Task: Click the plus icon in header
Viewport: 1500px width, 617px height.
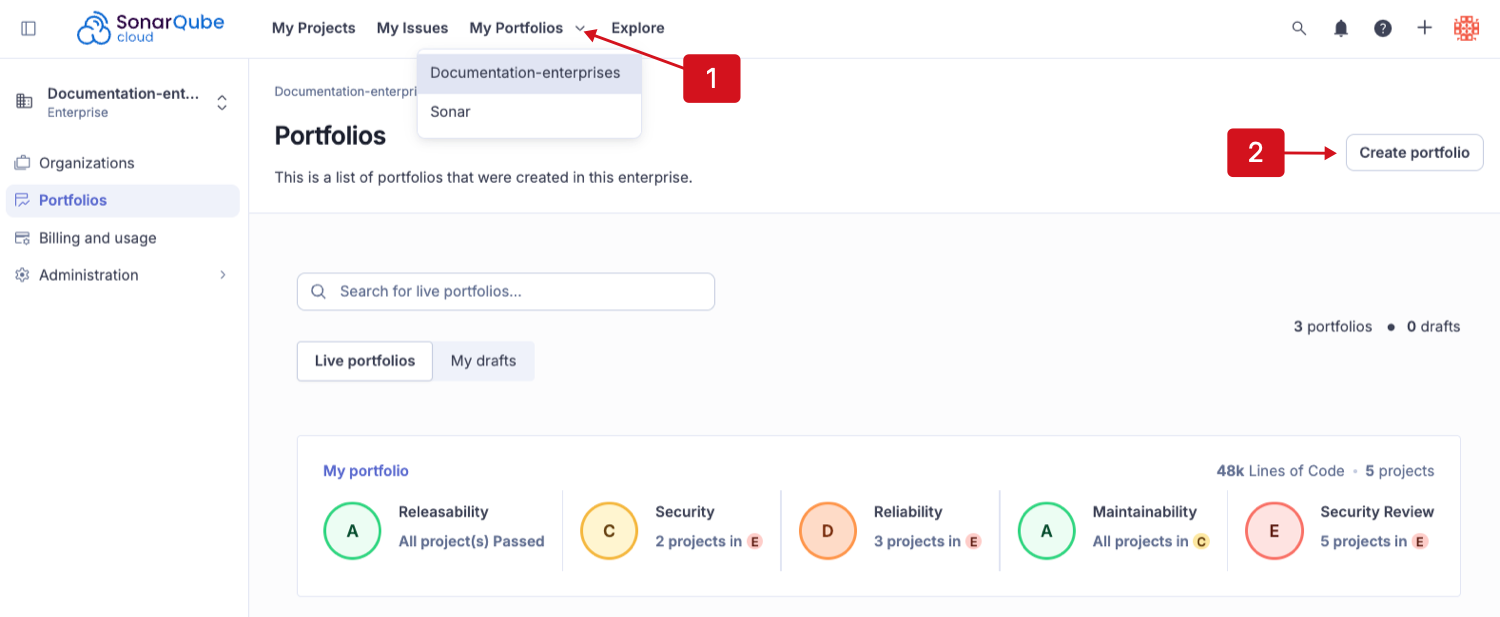Action: [x=1425, y=28]
